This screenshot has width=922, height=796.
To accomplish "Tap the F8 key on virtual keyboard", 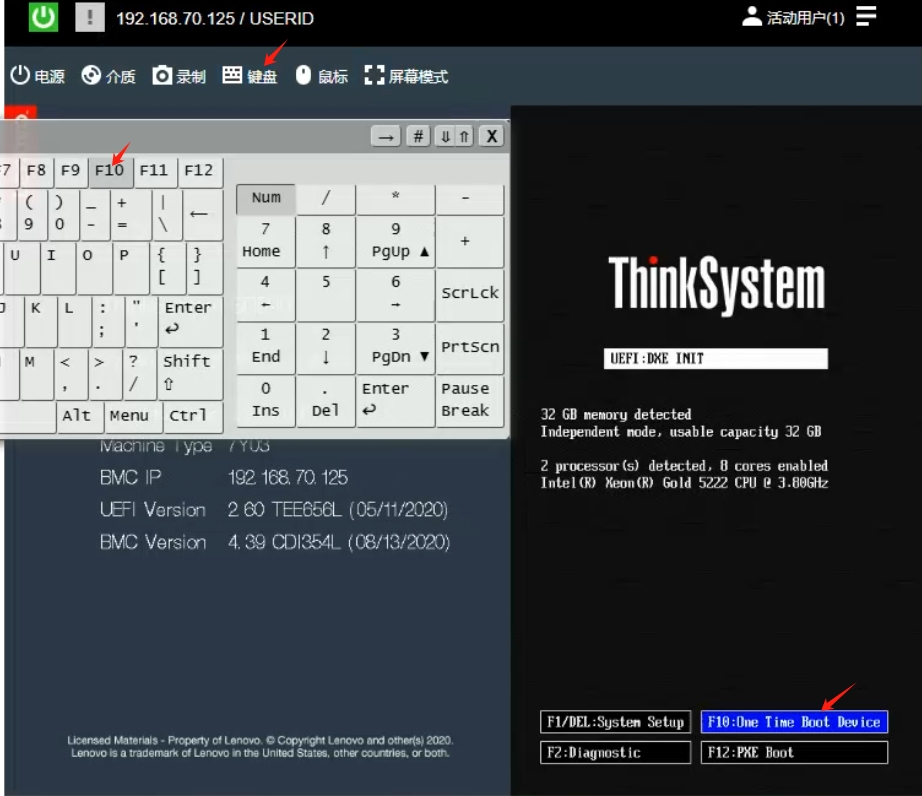I will click(36, 172).
